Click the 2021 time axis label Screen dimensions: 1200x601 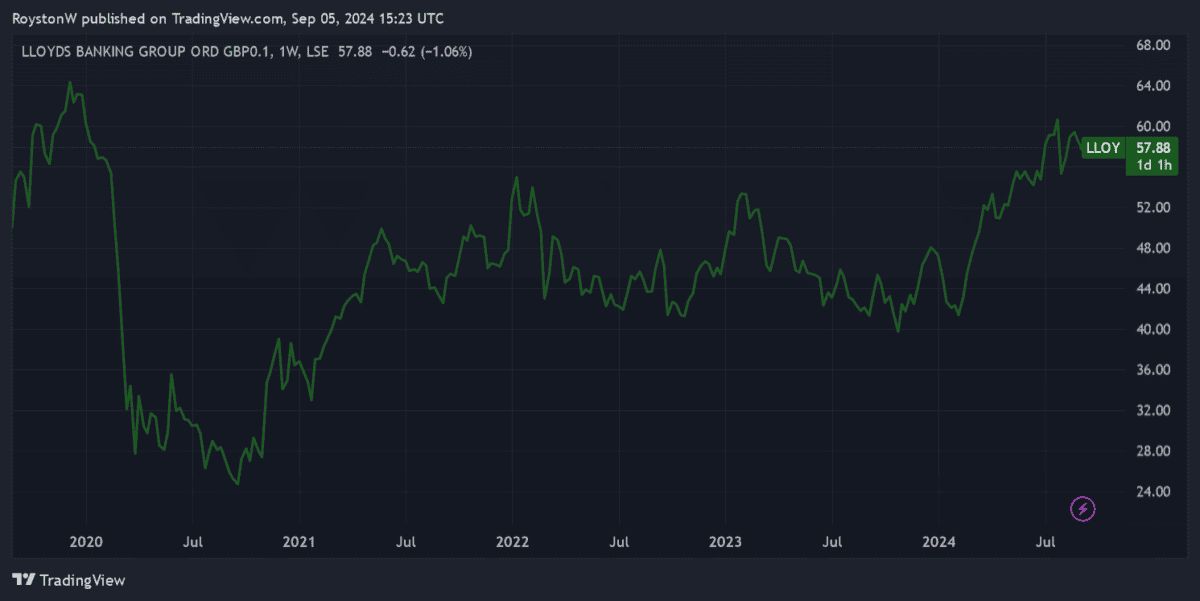coord(299,542)
